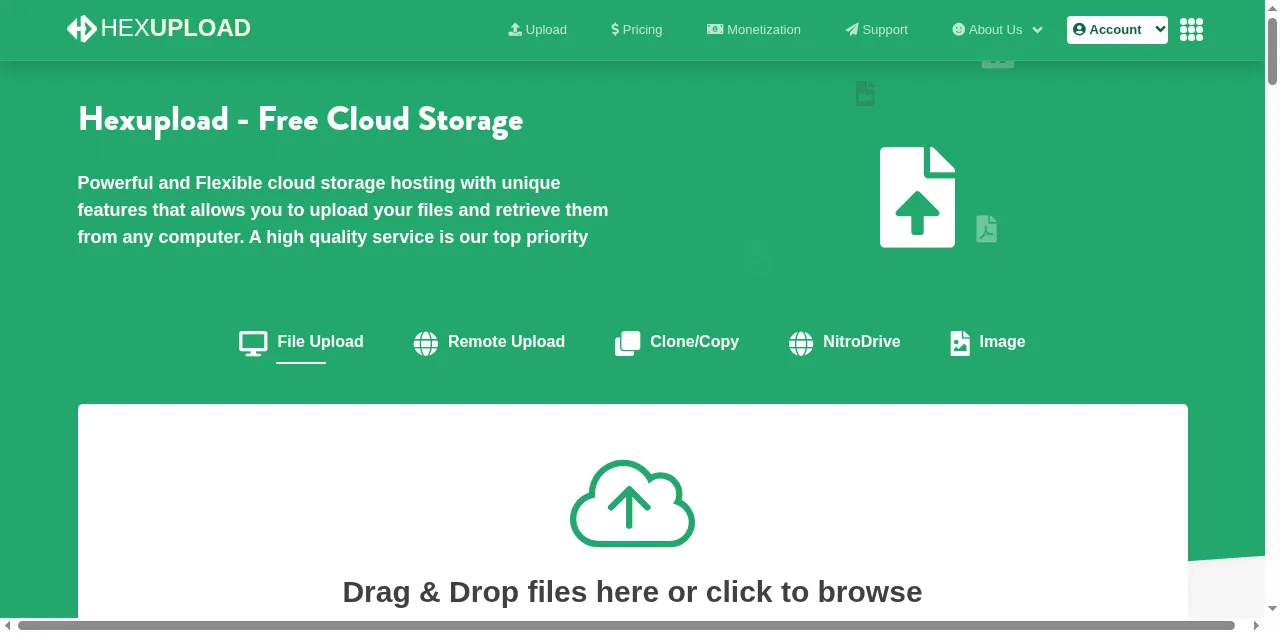Click 'Drag & Drop files here' browse text
Screen dimensions: 1280x633
click(x=632, y=592)
